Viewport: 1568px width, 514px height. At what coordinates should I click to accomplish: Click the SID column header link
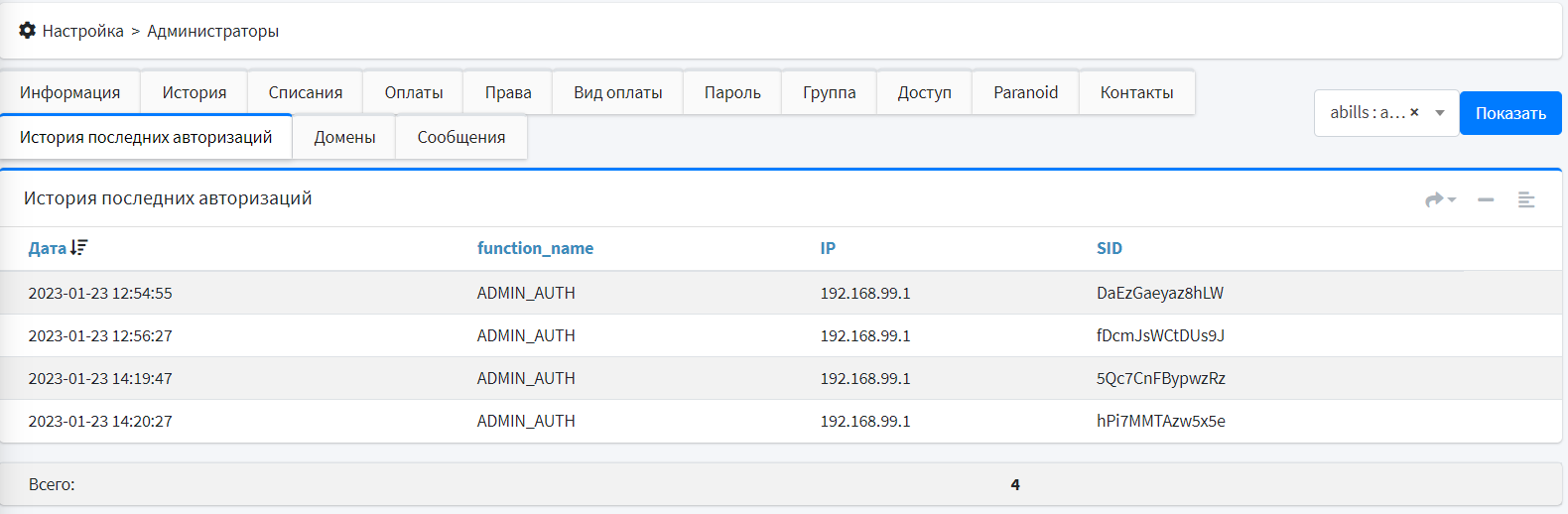tap(1109, 248)
